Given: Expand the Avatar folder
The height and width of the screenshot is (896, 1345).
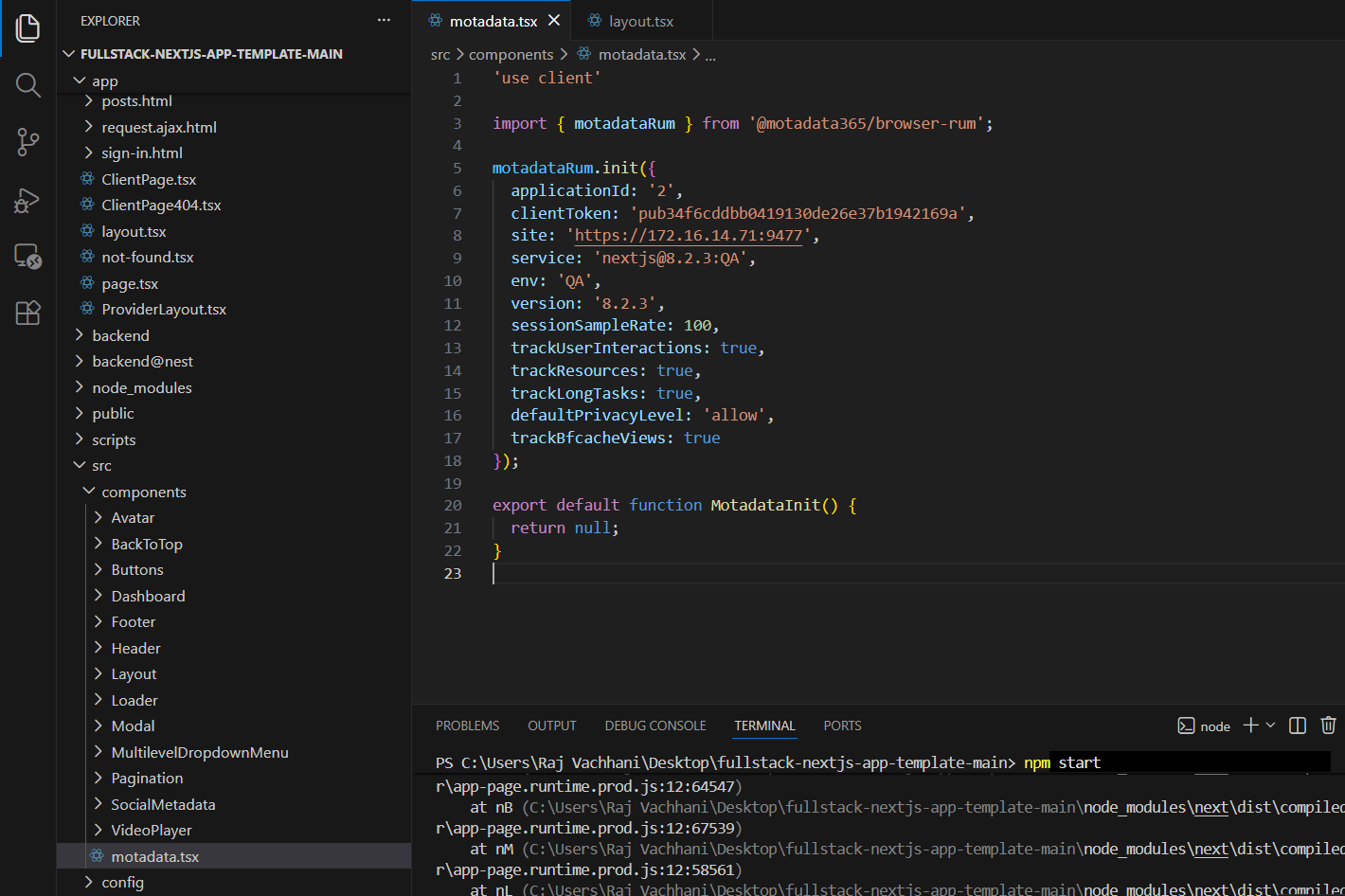Looking at the screenshot, I should point(234,517).
